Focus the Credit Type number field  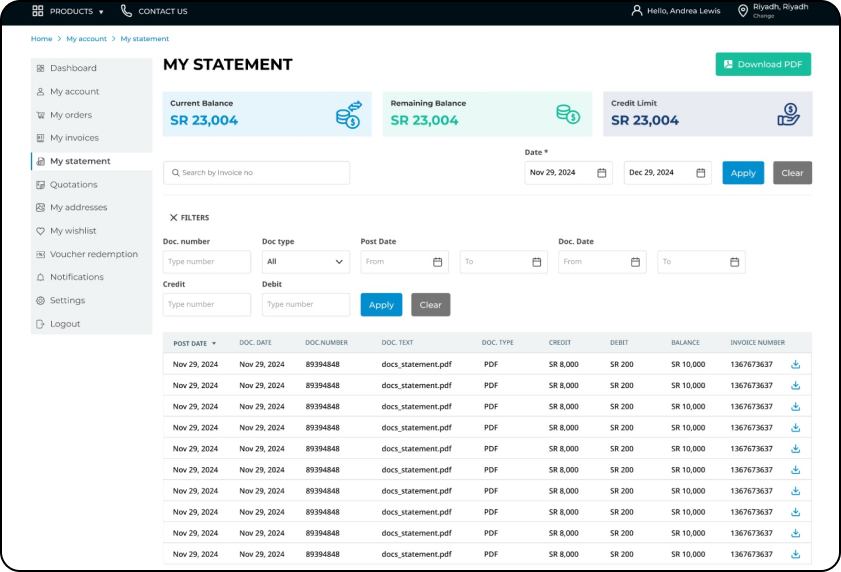click(x=206, y=305)
